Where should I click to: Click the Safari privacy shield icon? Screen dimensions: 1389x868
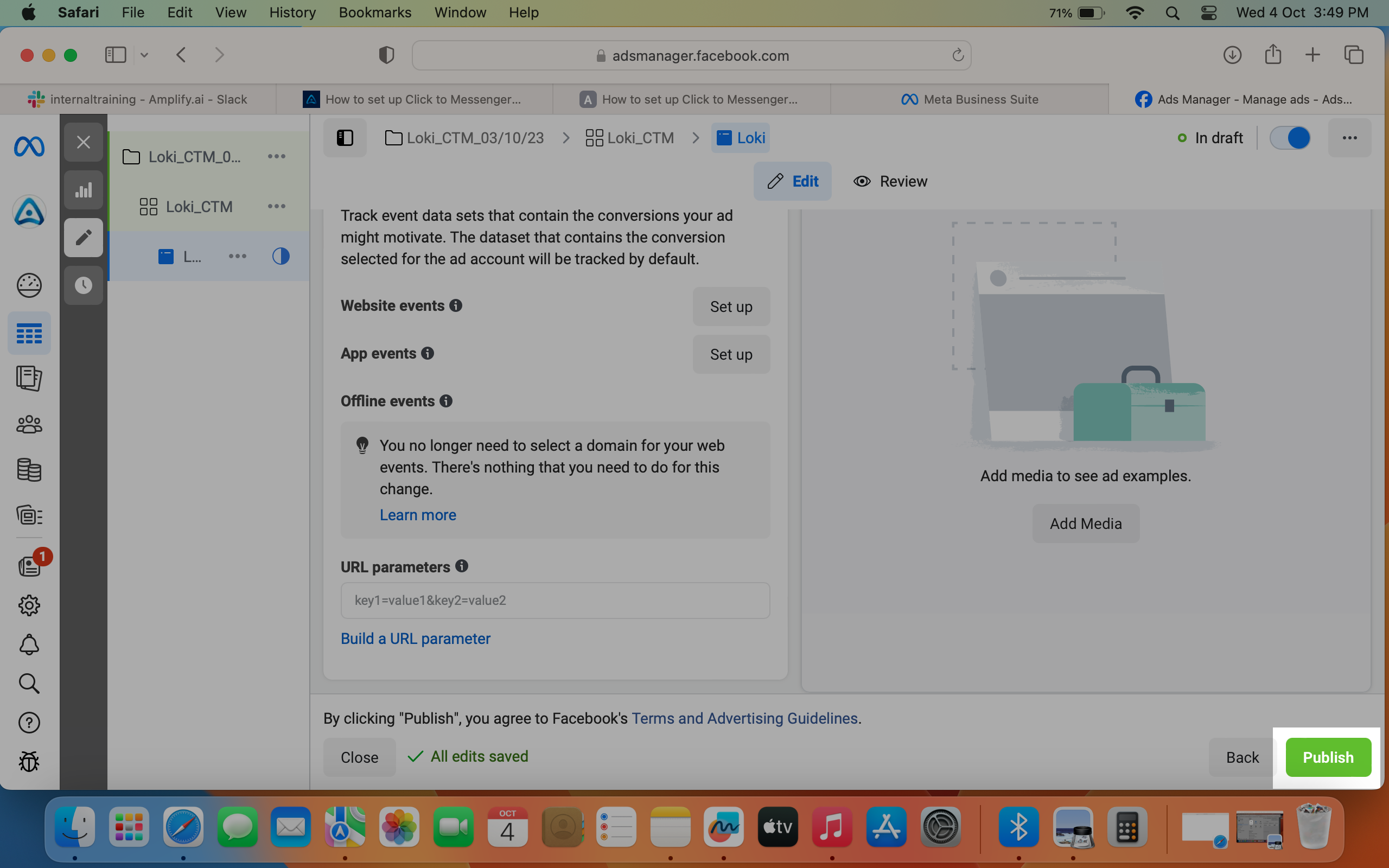point(387,55)
